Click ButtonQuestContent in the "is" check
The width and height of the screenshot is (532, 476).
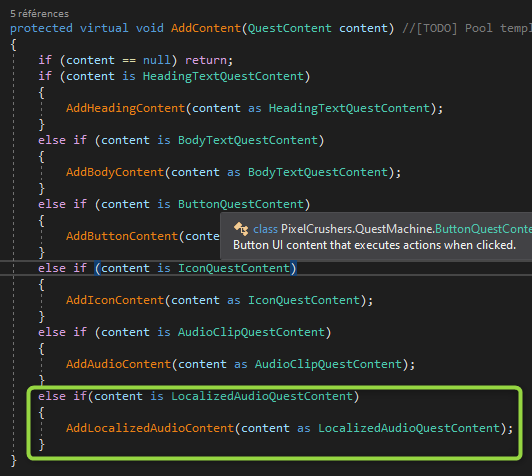(x=241, y=204)
